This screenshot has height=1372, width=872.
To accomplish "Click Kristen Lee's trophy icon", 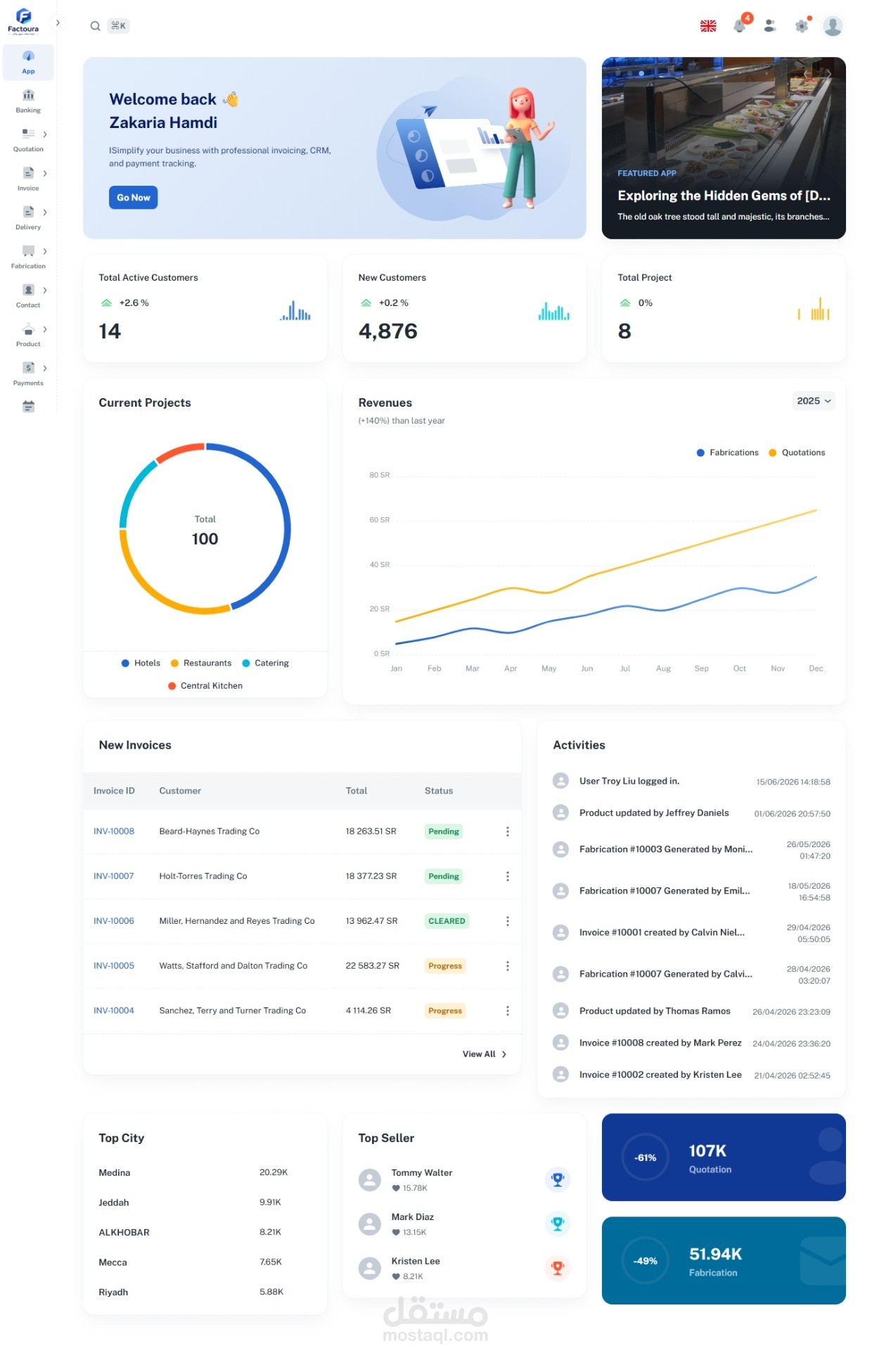I will (558, 1268).
